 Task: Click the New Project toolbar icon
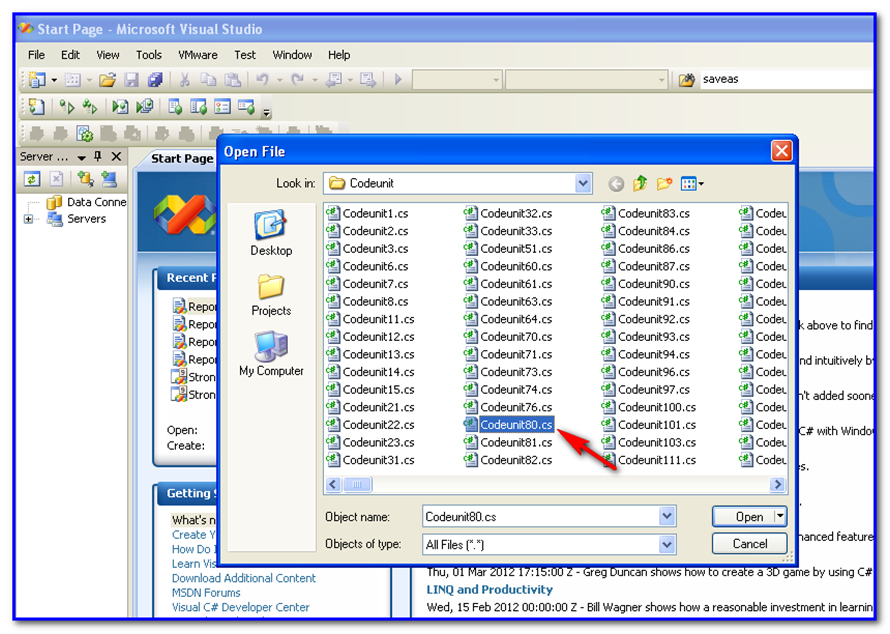point(37,80)
